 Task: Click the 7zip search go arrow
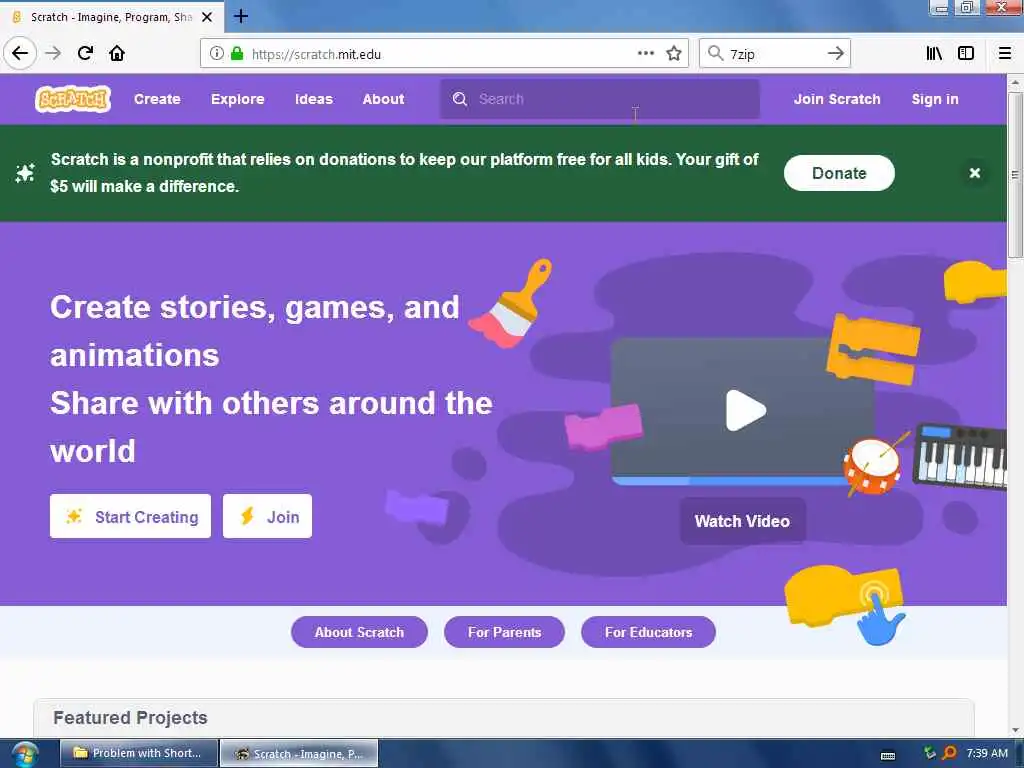point(835,53)
